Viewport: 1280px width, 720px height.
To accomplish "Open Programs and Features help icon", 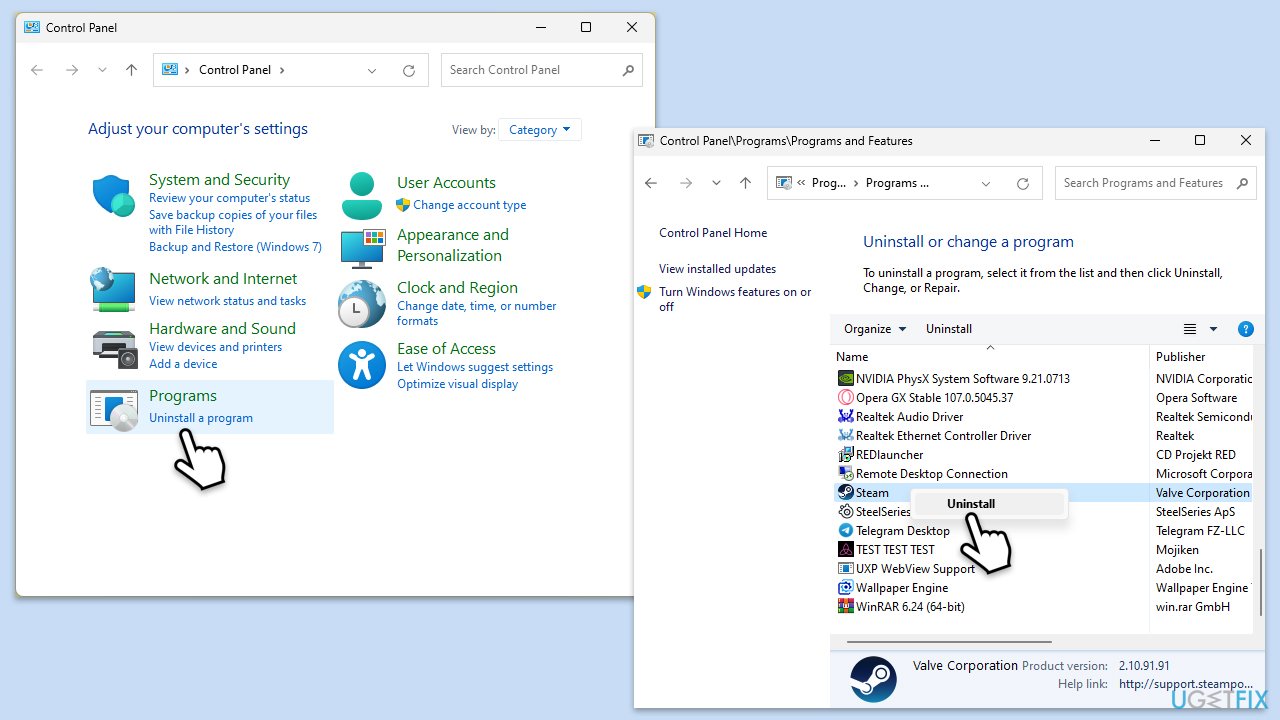I will (1245, 329).
